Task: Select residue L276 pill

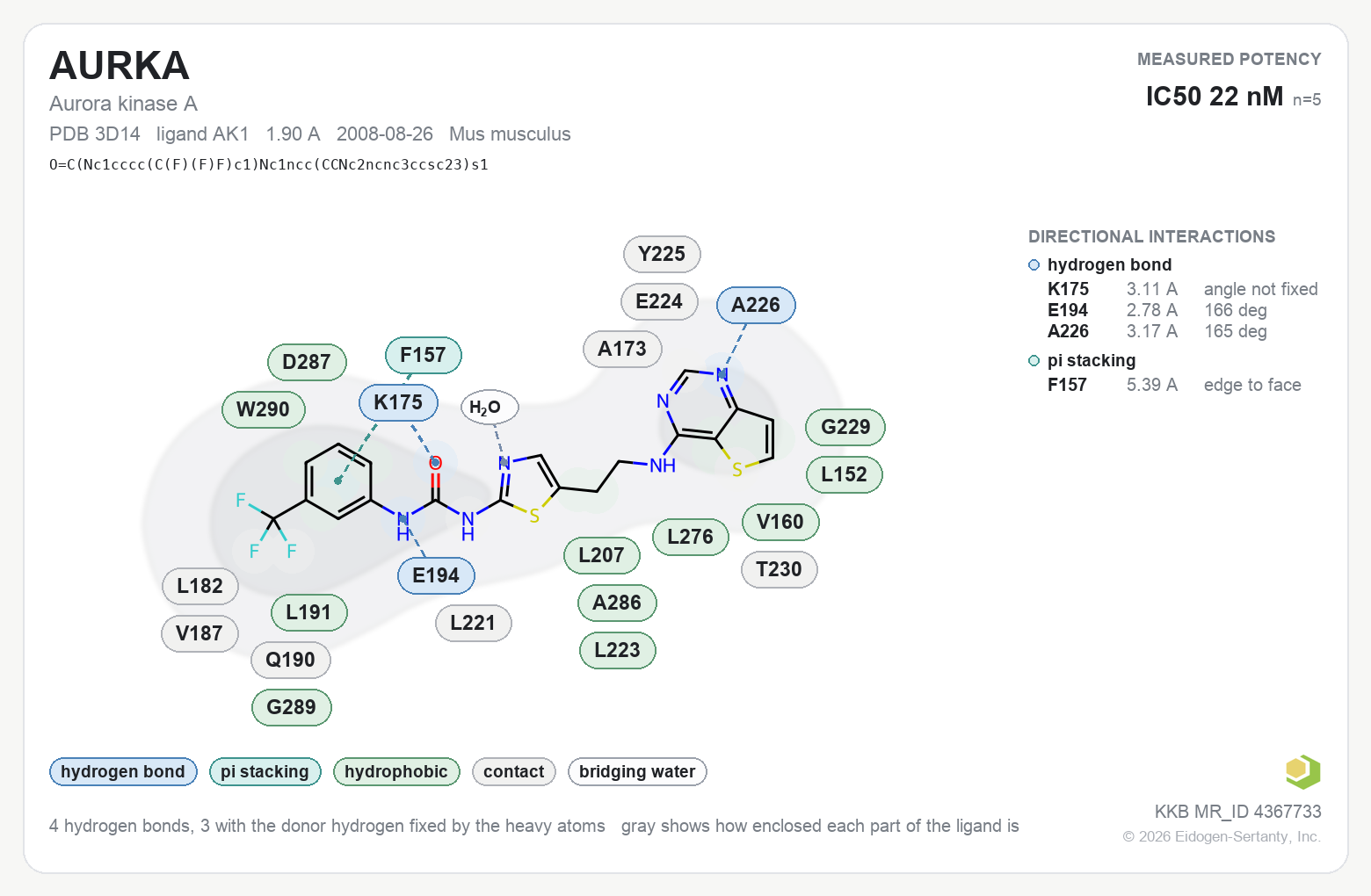Action: pyautogui.click(x=691, y=537)
